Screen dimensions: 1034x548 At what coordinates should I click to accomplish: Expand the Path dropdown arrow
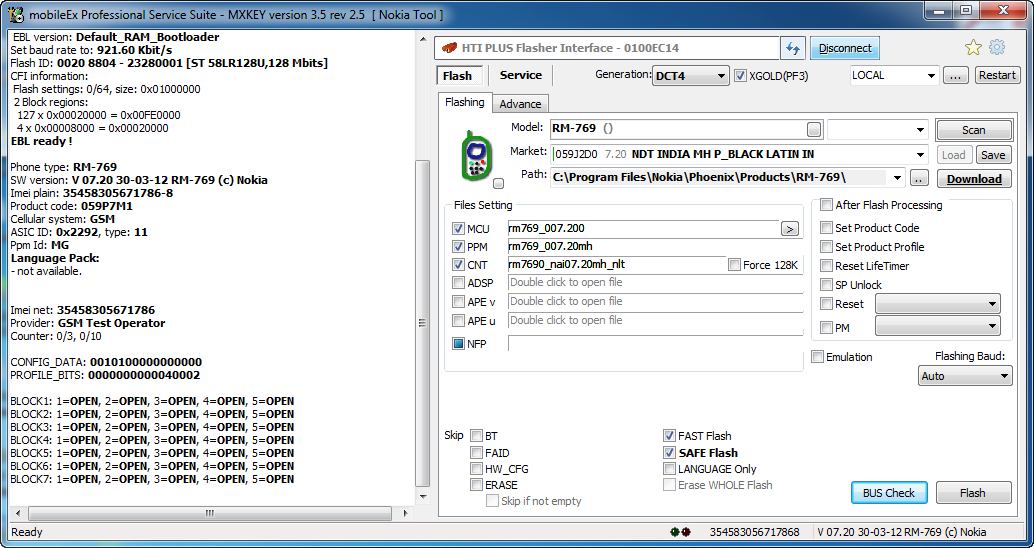point(896,178)
